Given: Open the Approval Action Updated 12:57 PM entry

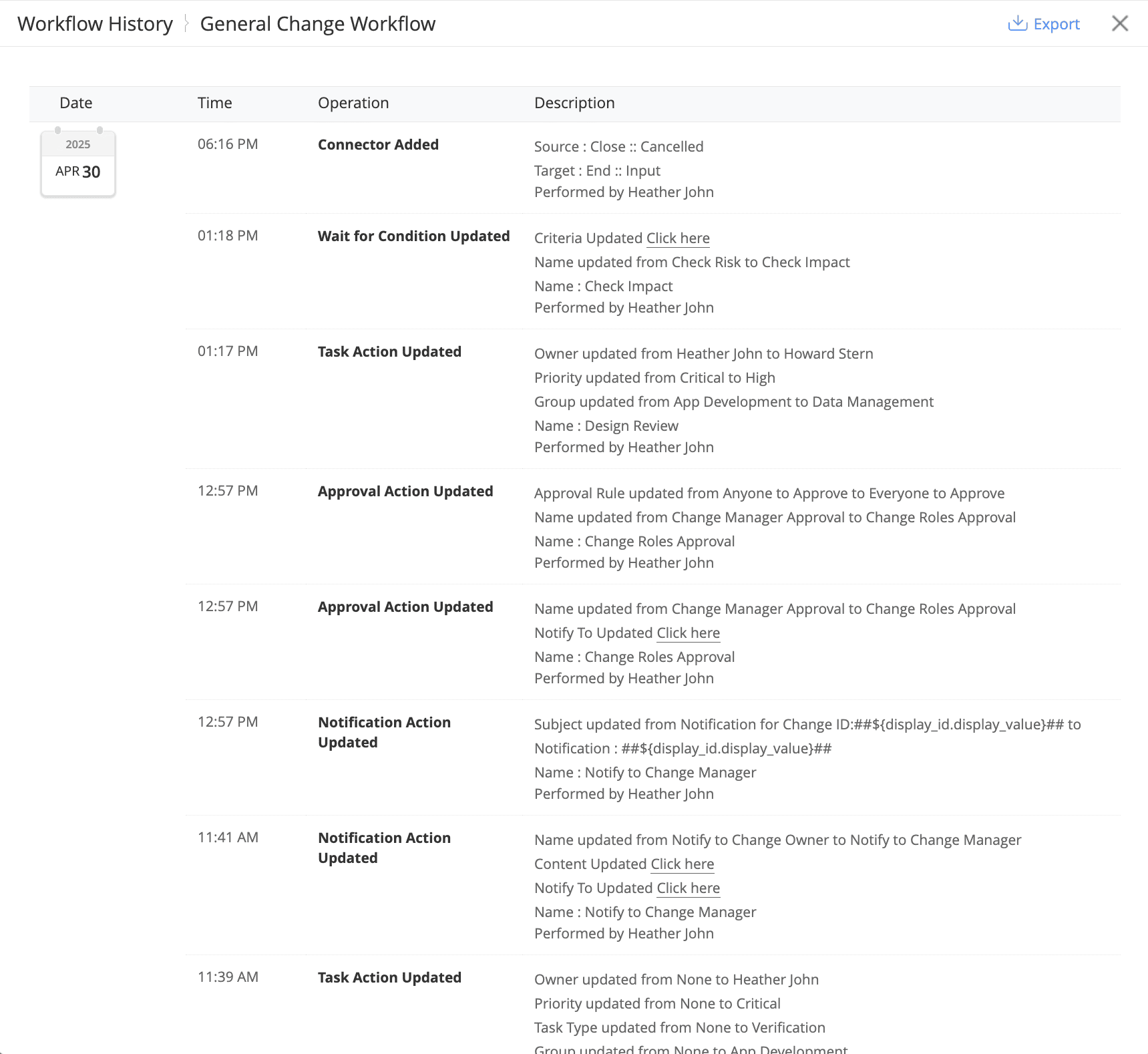Looking at the screenshot, I should tap(405, 491).
